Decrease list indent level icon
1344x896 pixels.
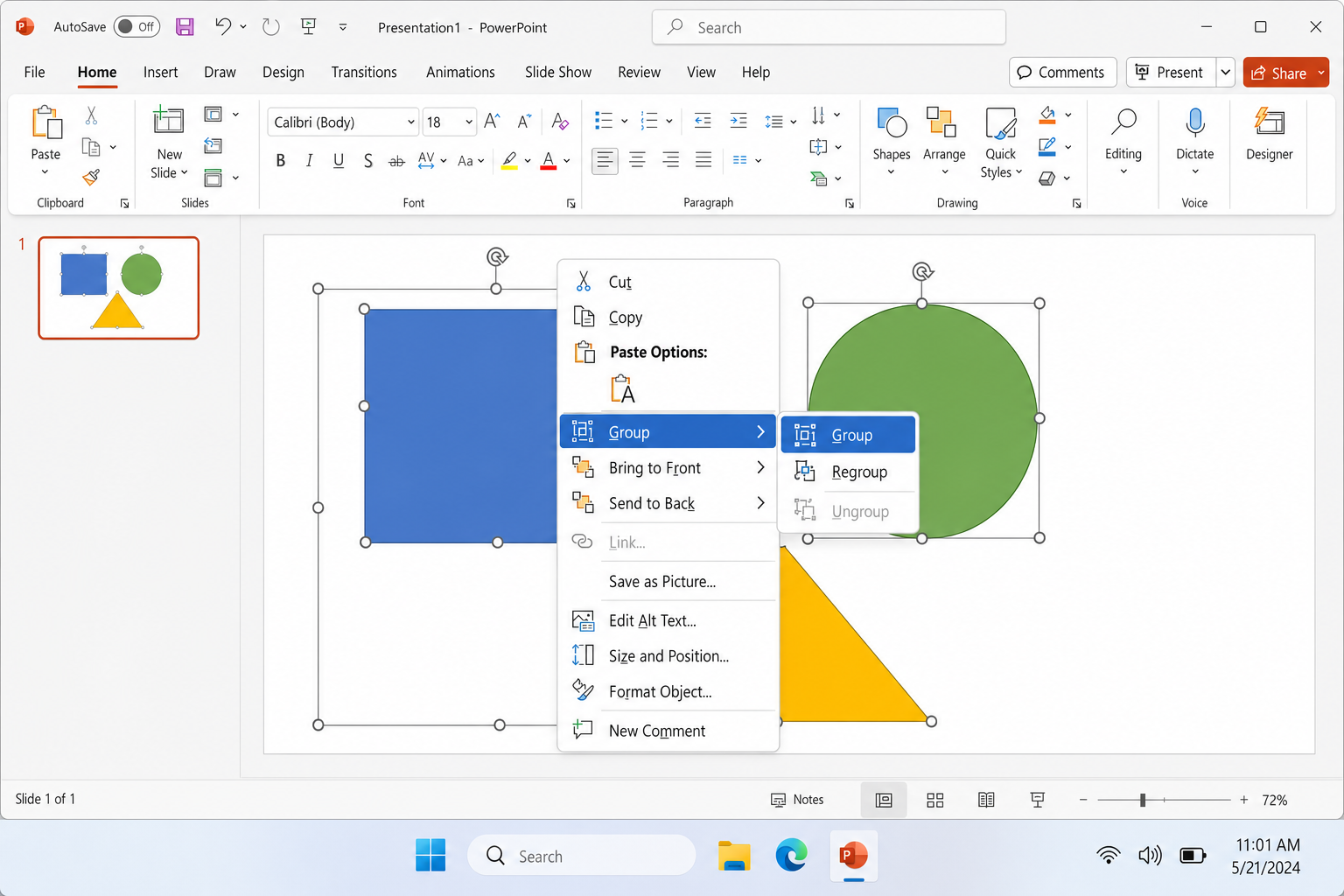tap(703, 121)
